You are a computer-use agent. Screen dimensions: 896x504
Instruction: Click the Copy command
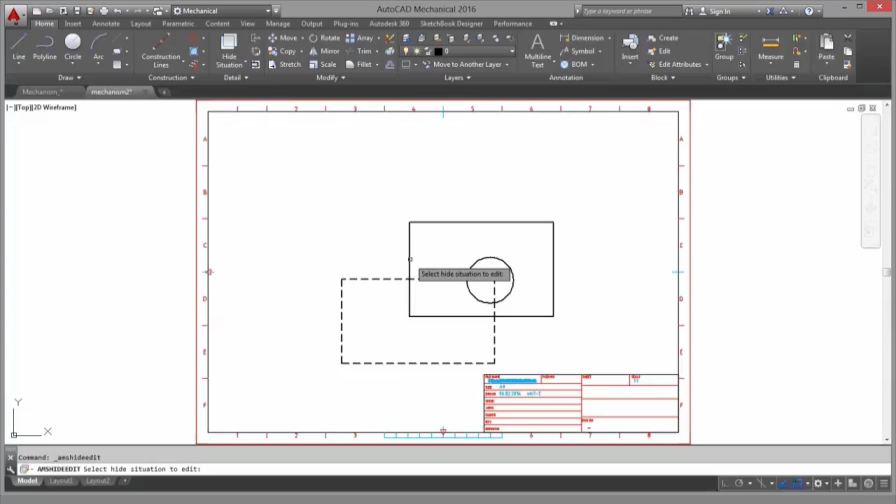[x=282, y=51]
